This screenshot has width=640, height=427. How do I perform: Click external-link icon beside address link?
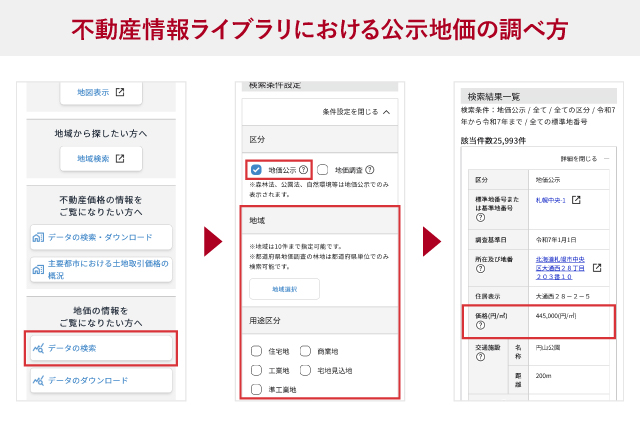pos(597,268)
